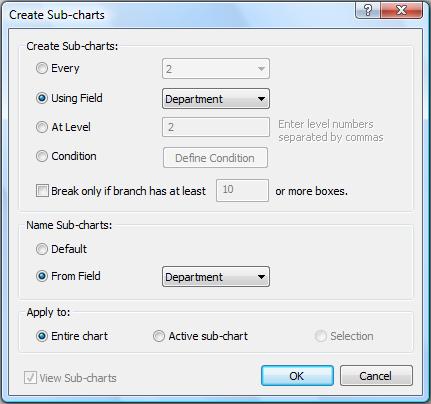Close the Create Sub-charts dialog
The height and width of the screenshot is (404, 431).
coord(402,10)
